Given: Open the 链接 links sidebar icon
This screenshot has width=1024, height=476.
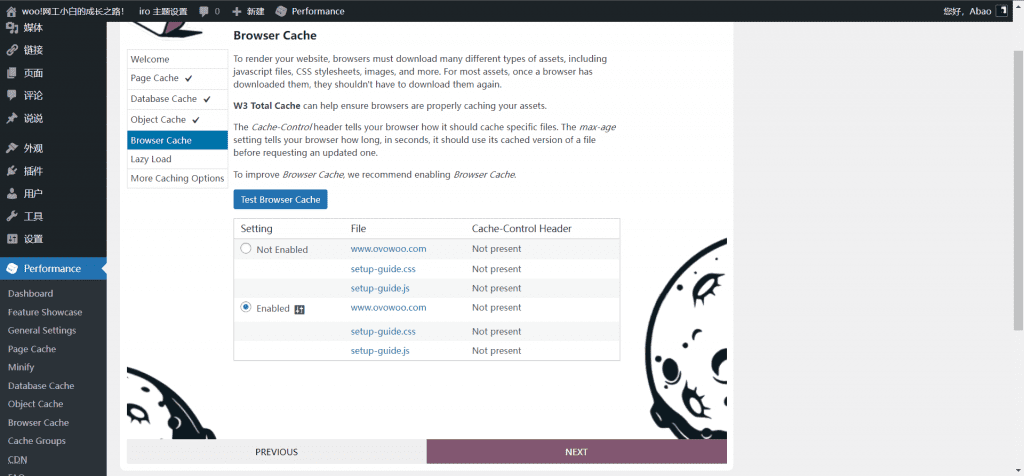Looking at the screenshot, I should coord(12,50).
